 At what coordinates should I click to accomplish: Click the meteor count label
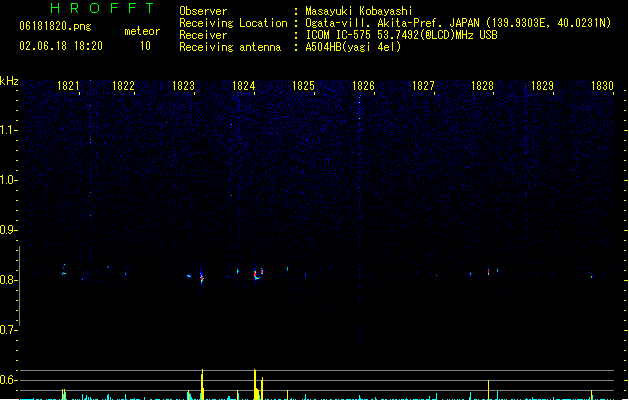coord(142,31)
